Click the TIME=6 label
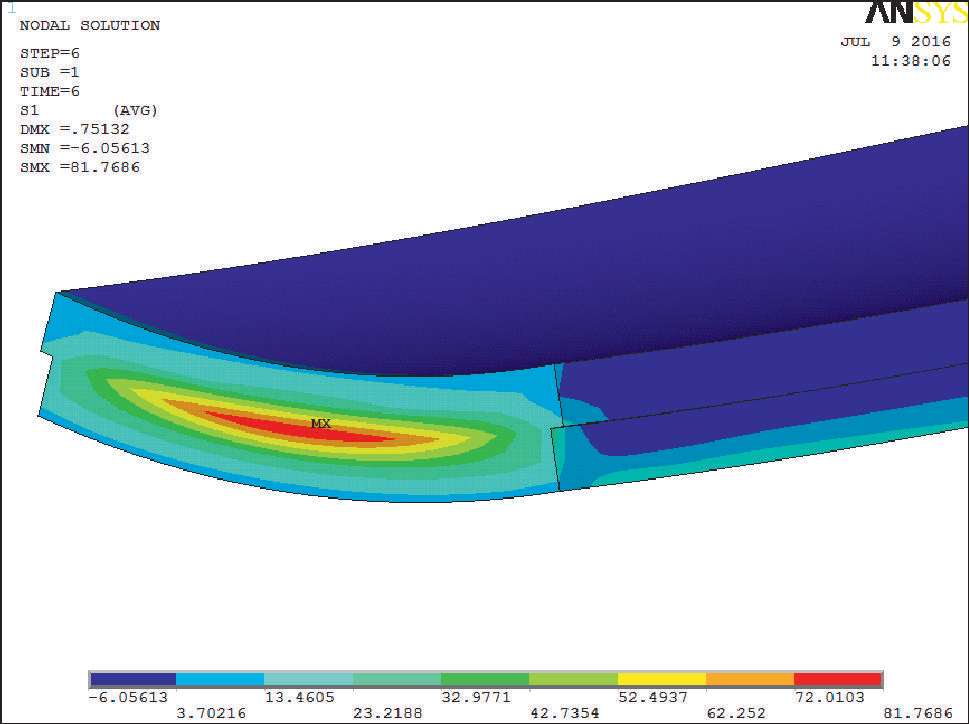This screenshot has width=969, height=724. tap(49, 91)
